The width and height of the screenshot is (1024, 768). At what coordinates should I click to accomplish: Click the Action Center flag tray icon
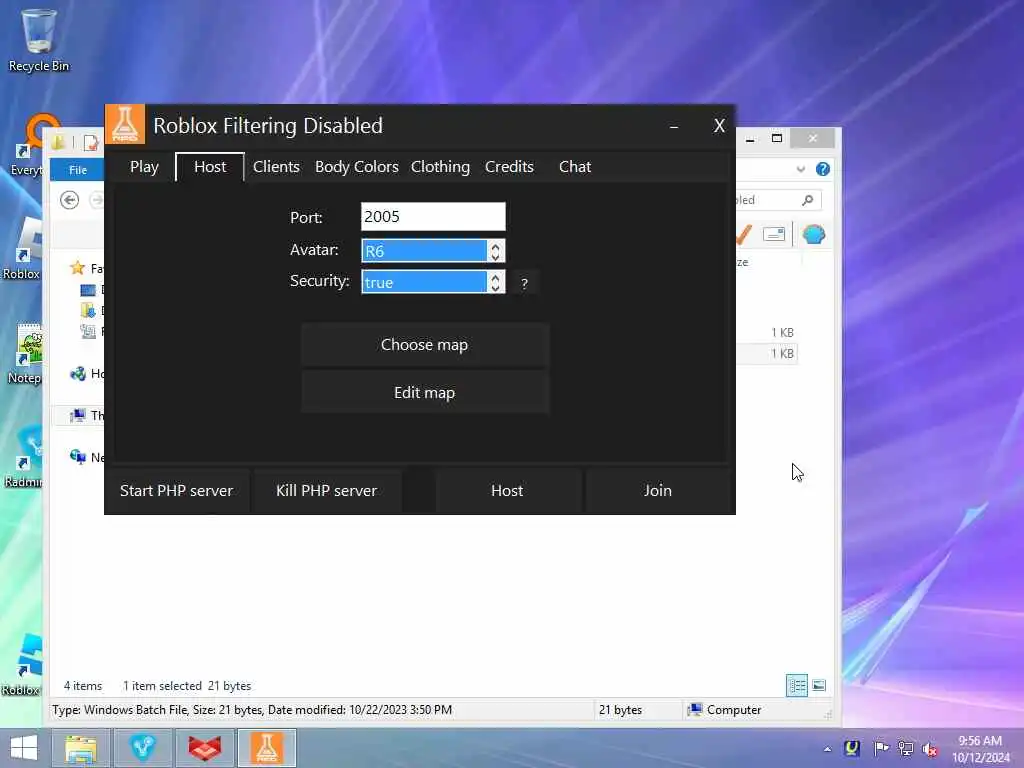(x=880, y=748)
